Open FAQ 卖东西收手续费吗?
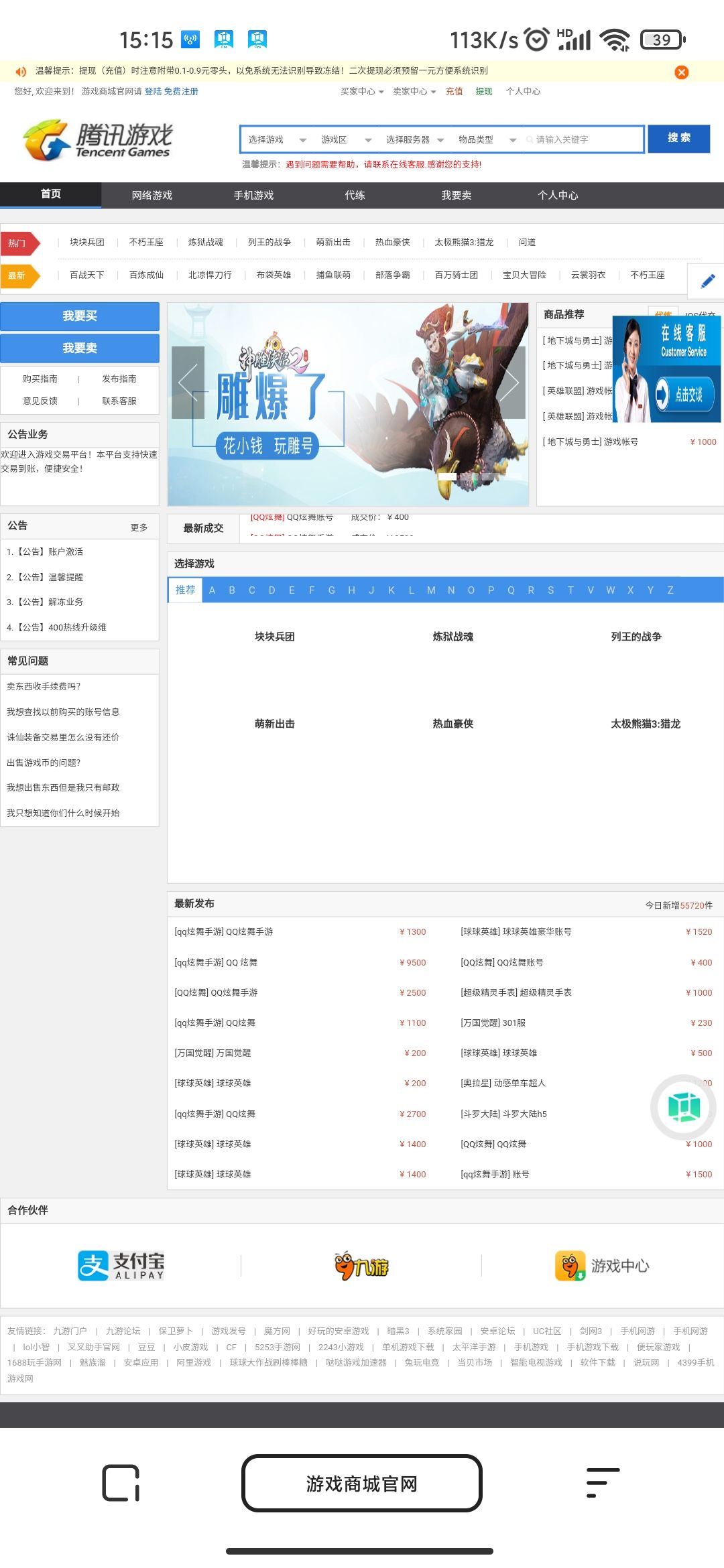 point(44,686)
